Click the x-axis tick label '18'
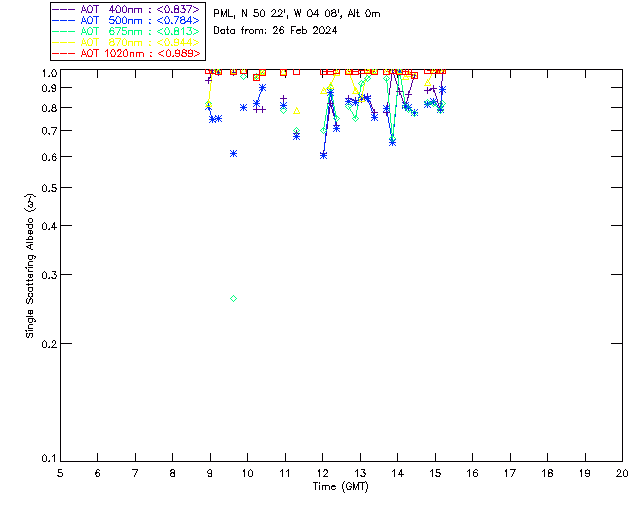Screen dimensions: 640x512 coord(547,473)
